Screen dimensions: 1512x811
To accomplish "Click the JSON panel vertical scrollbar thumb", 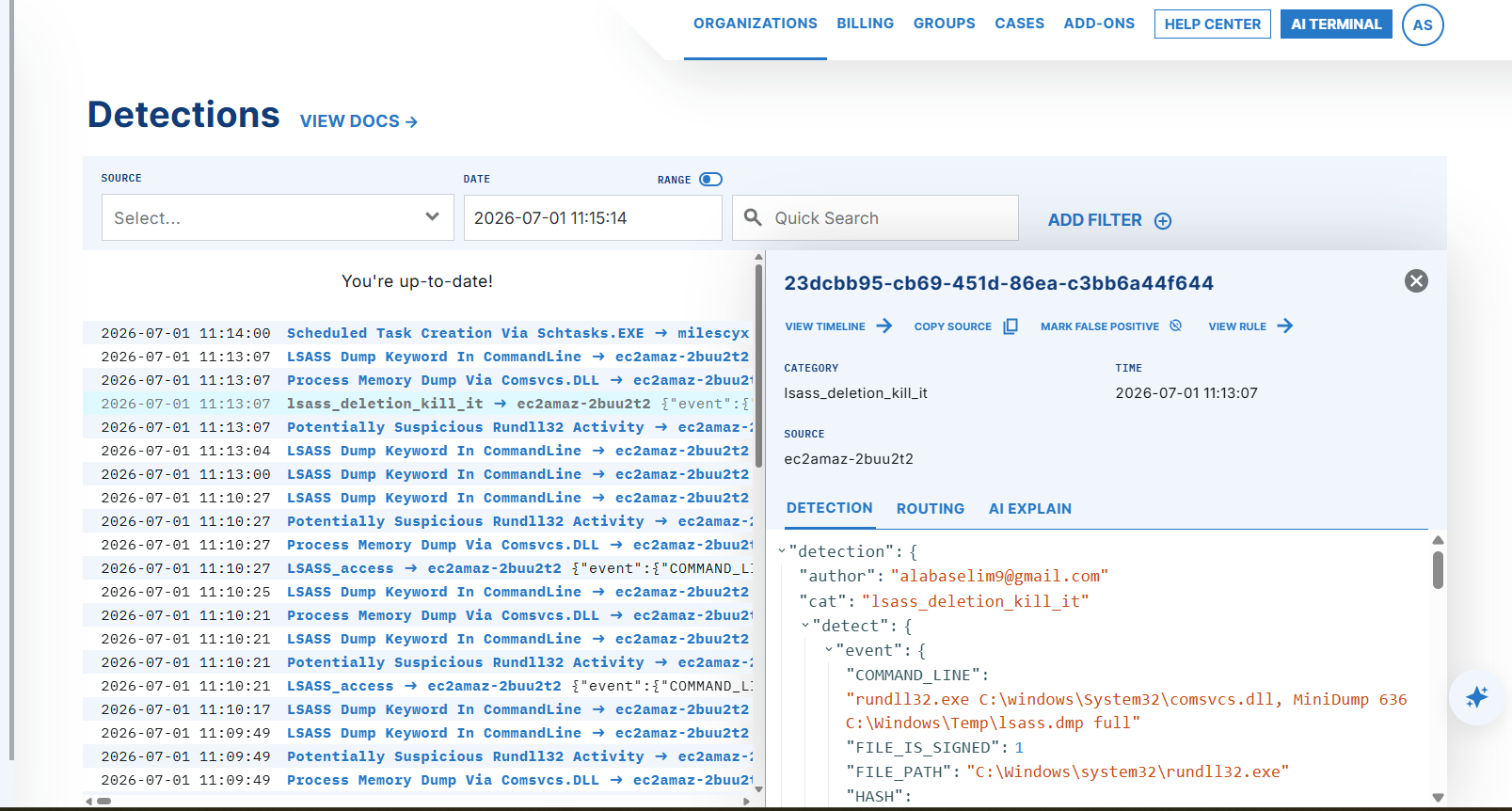I will (x=1438, y=570).
